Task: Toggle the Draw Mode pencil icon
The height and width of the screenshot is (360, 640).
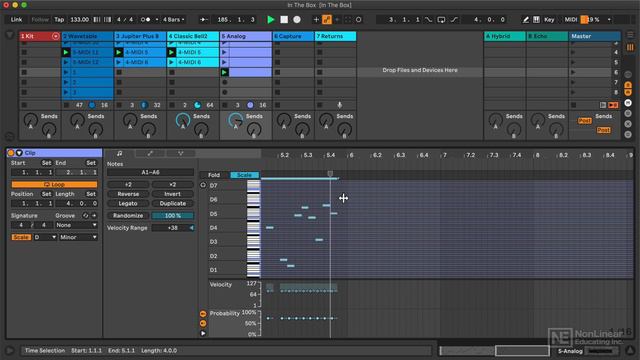Action: pyautogui.click(x=526, y=19)
